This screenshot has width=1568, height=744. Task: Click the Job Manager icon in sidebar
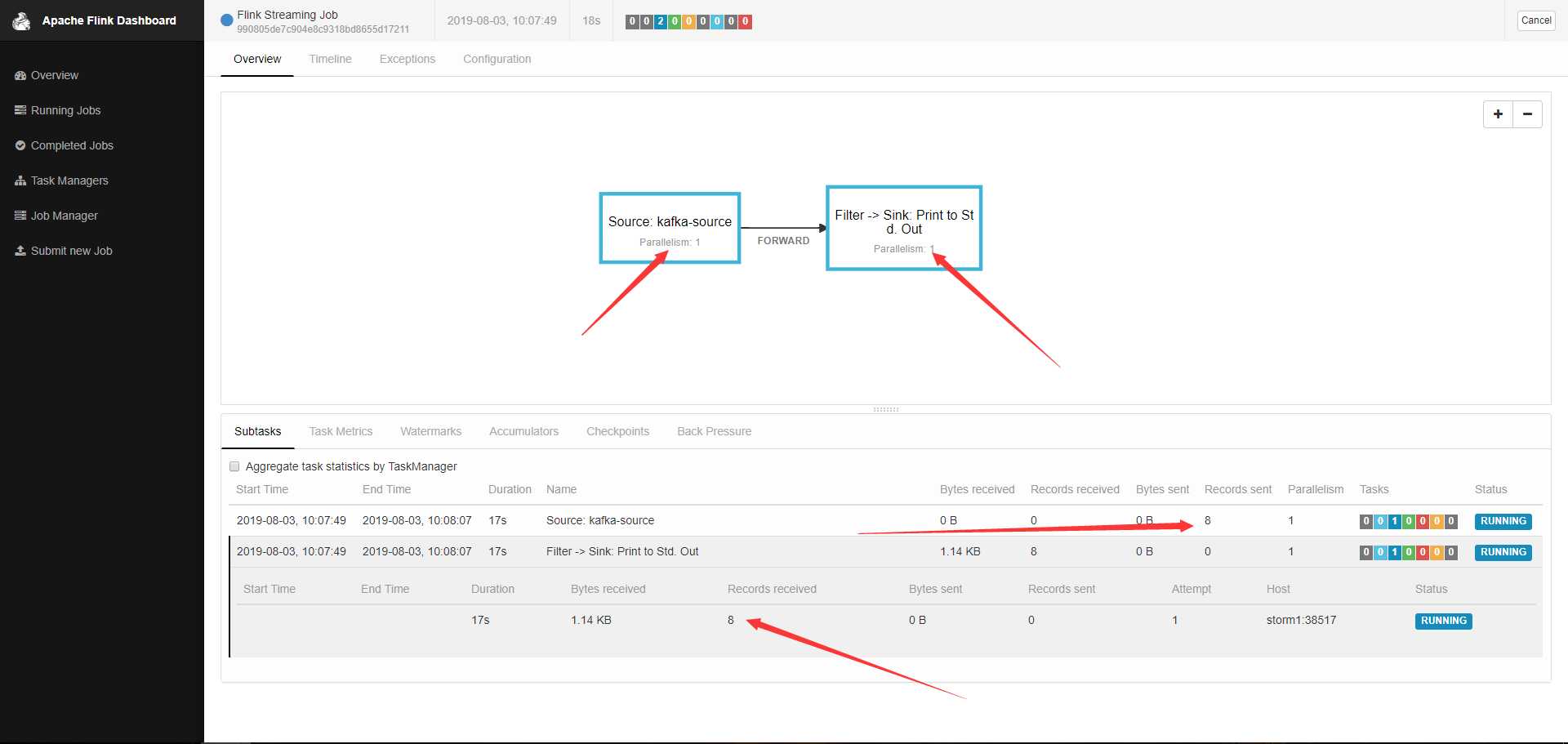click(20, 216)
